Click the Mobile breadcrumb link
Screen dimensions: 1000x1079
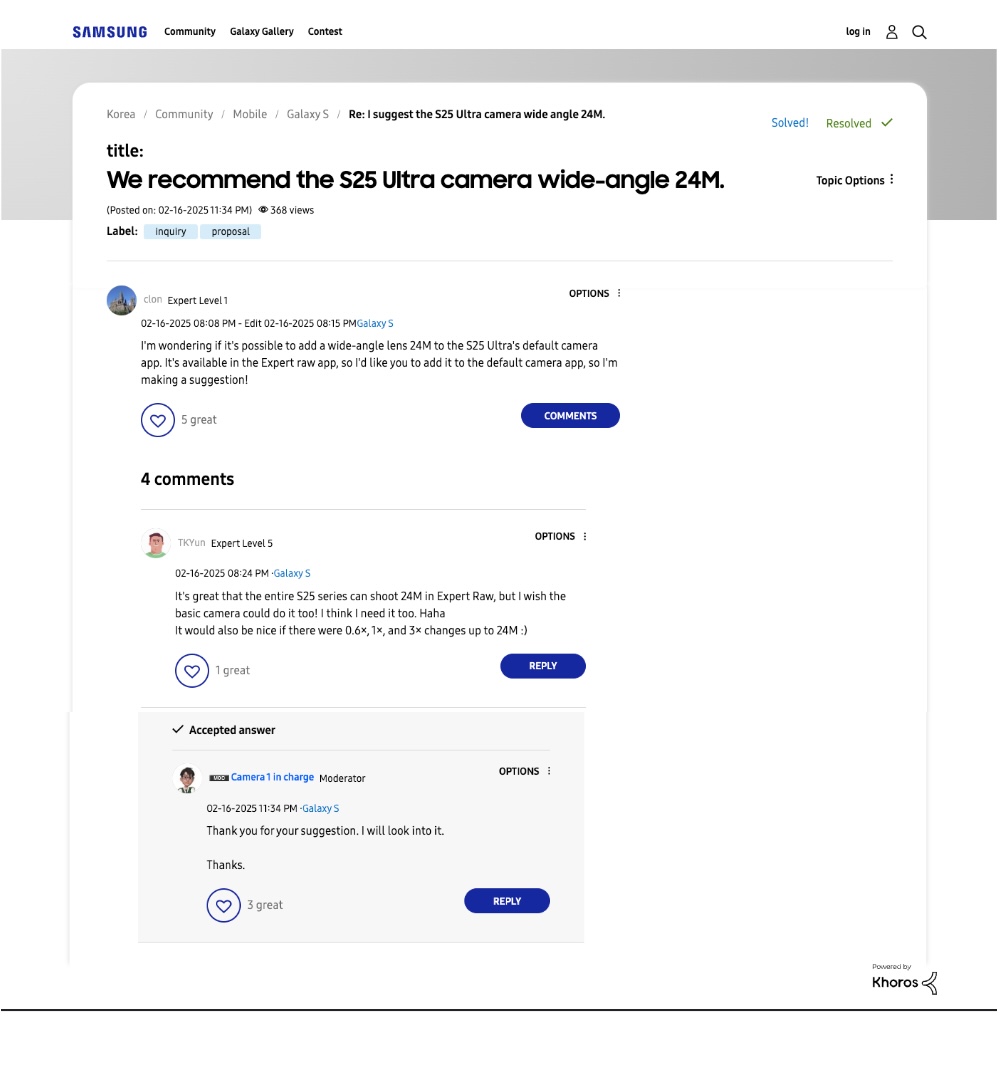250,115
